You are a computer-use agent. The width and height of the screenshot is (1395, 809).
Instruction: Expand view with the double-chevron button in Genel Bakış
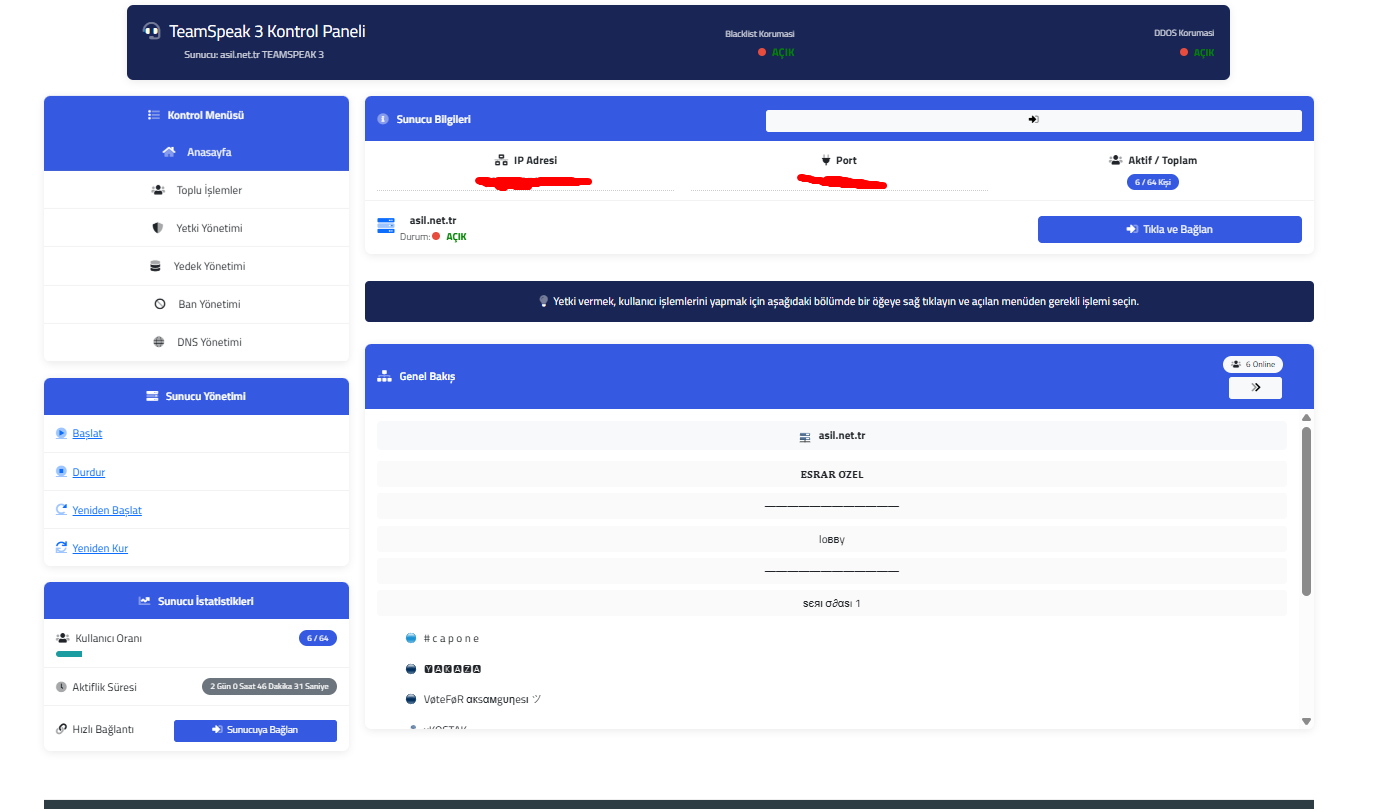1255,387
